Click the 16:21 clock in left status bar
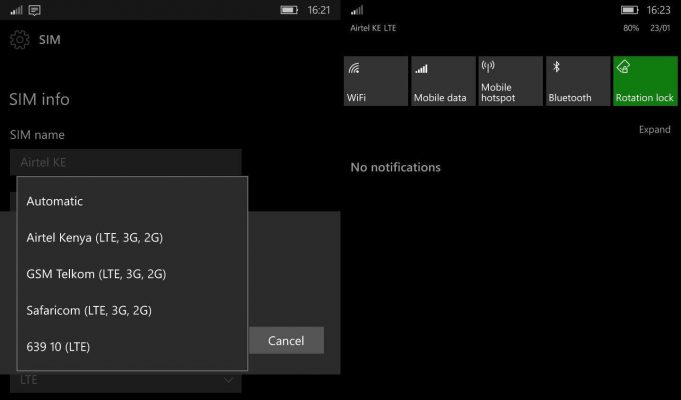Screen dimensions: 681x400 319,10
